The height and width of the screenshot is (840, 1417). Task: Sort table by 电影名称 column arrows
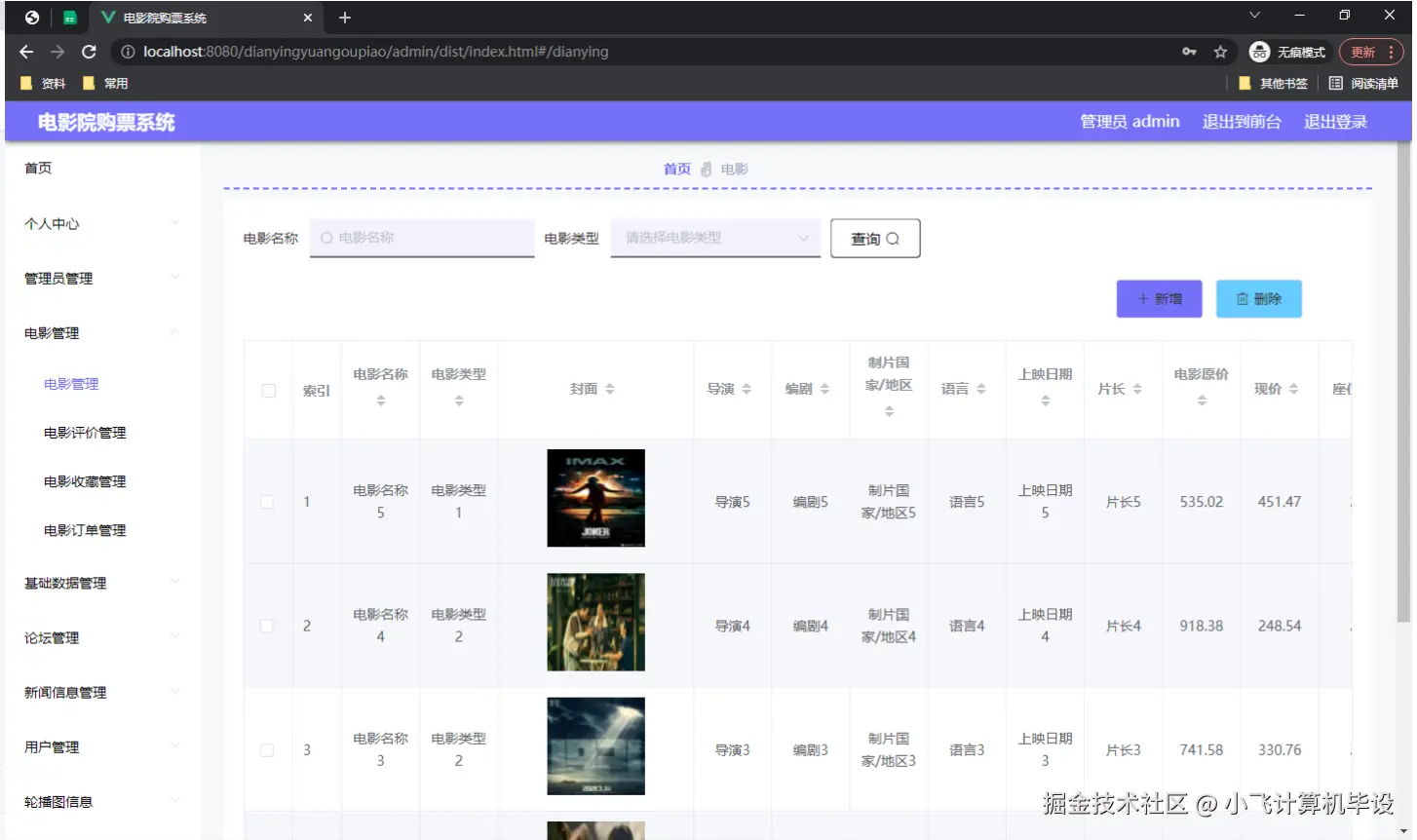click(381, 401)
